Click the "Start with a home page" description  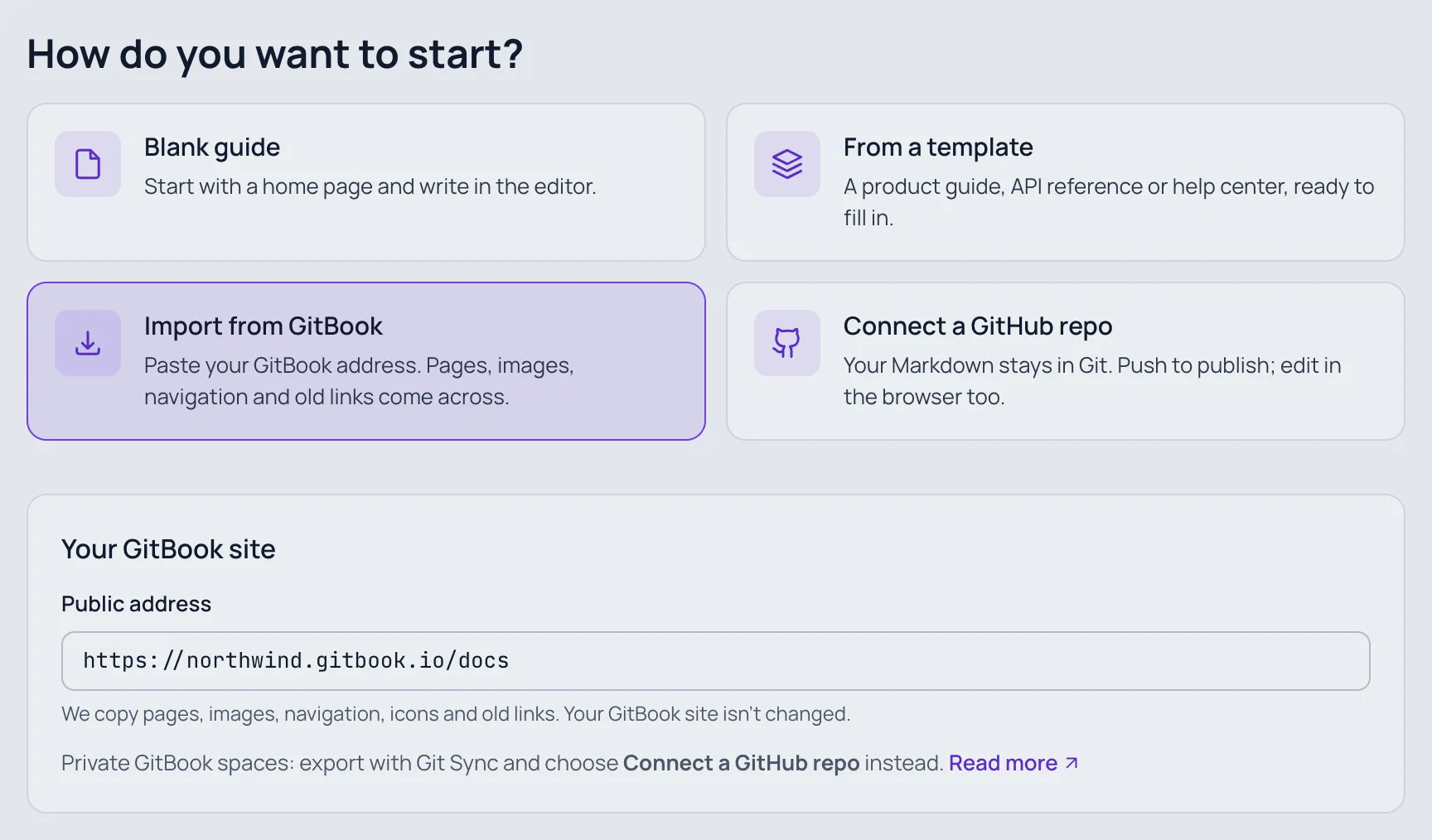[370, 186]
